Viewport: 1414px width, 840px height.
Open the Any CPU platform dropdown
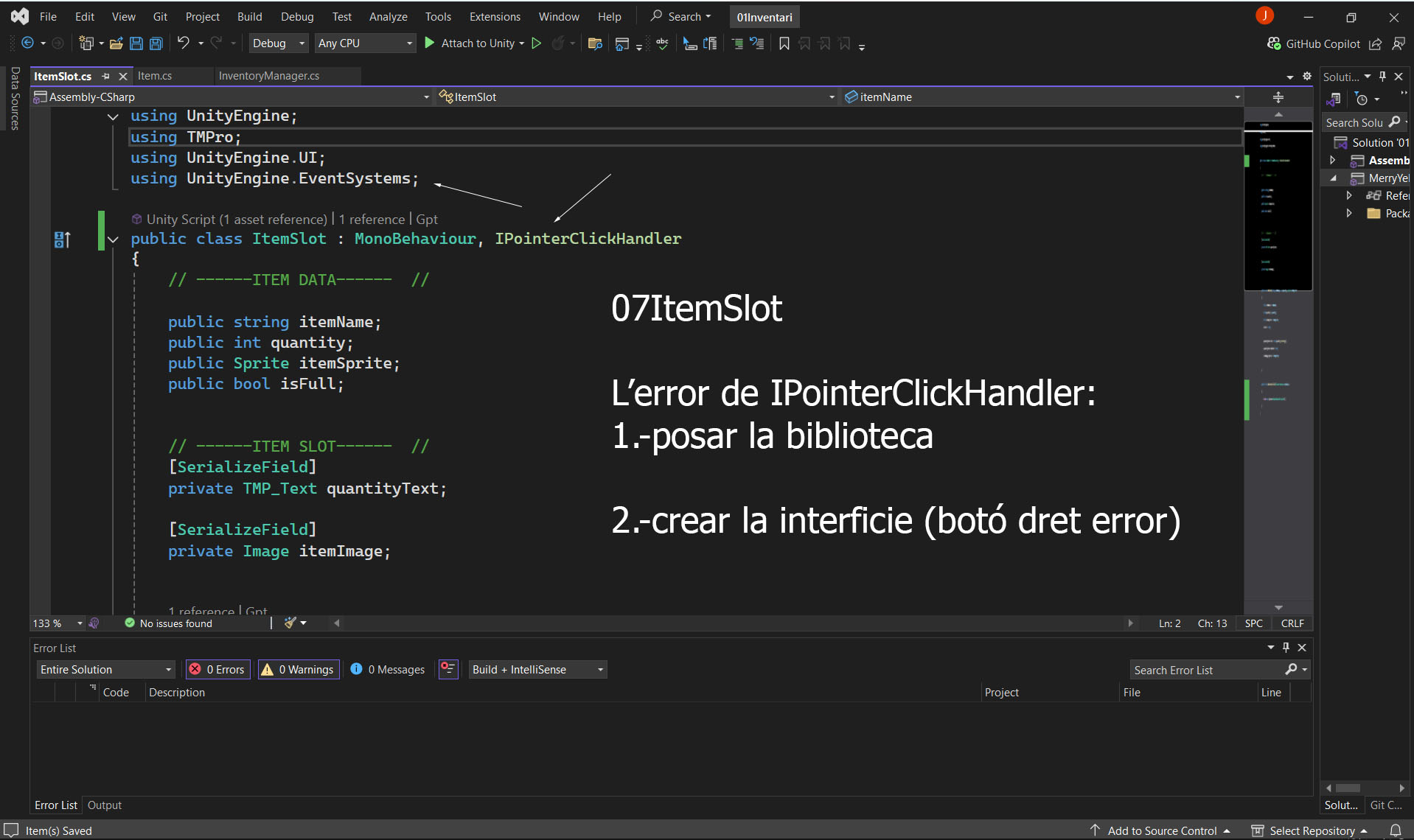tap(365, 43)
